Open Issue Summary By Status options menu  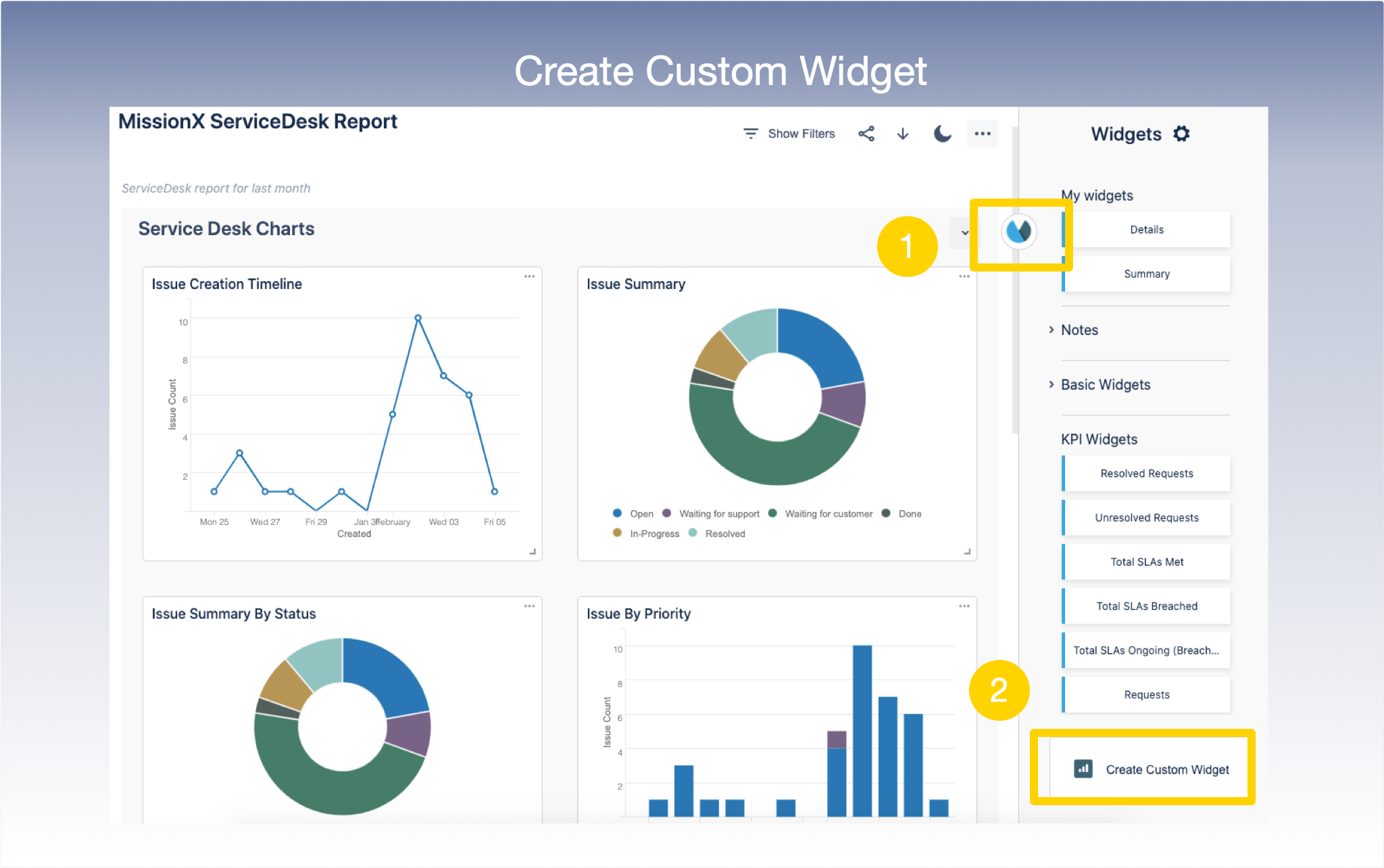point(529,606)
